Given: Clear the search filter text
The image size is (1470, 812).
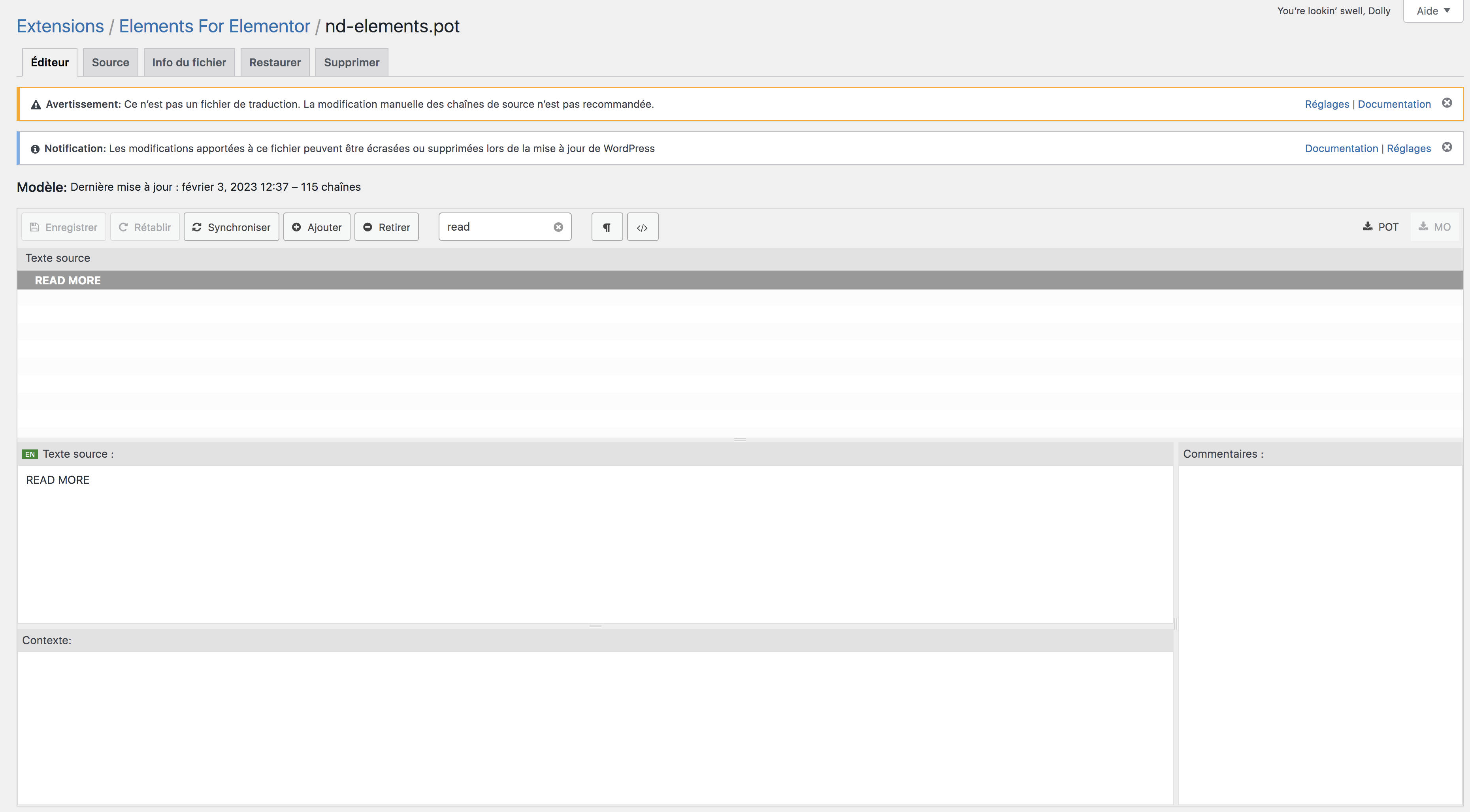Looking at the screenshot, I should (x=558, y=227).
